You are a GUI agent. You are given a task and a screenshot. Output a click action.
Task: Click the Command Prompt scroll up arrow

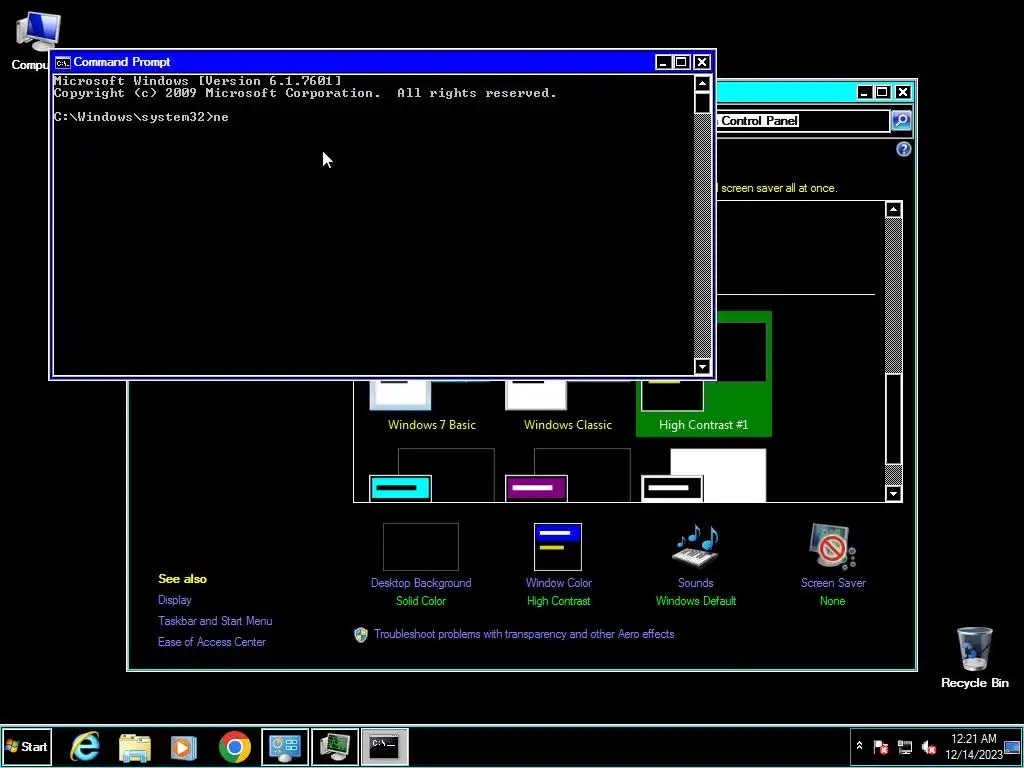point(702,84)
